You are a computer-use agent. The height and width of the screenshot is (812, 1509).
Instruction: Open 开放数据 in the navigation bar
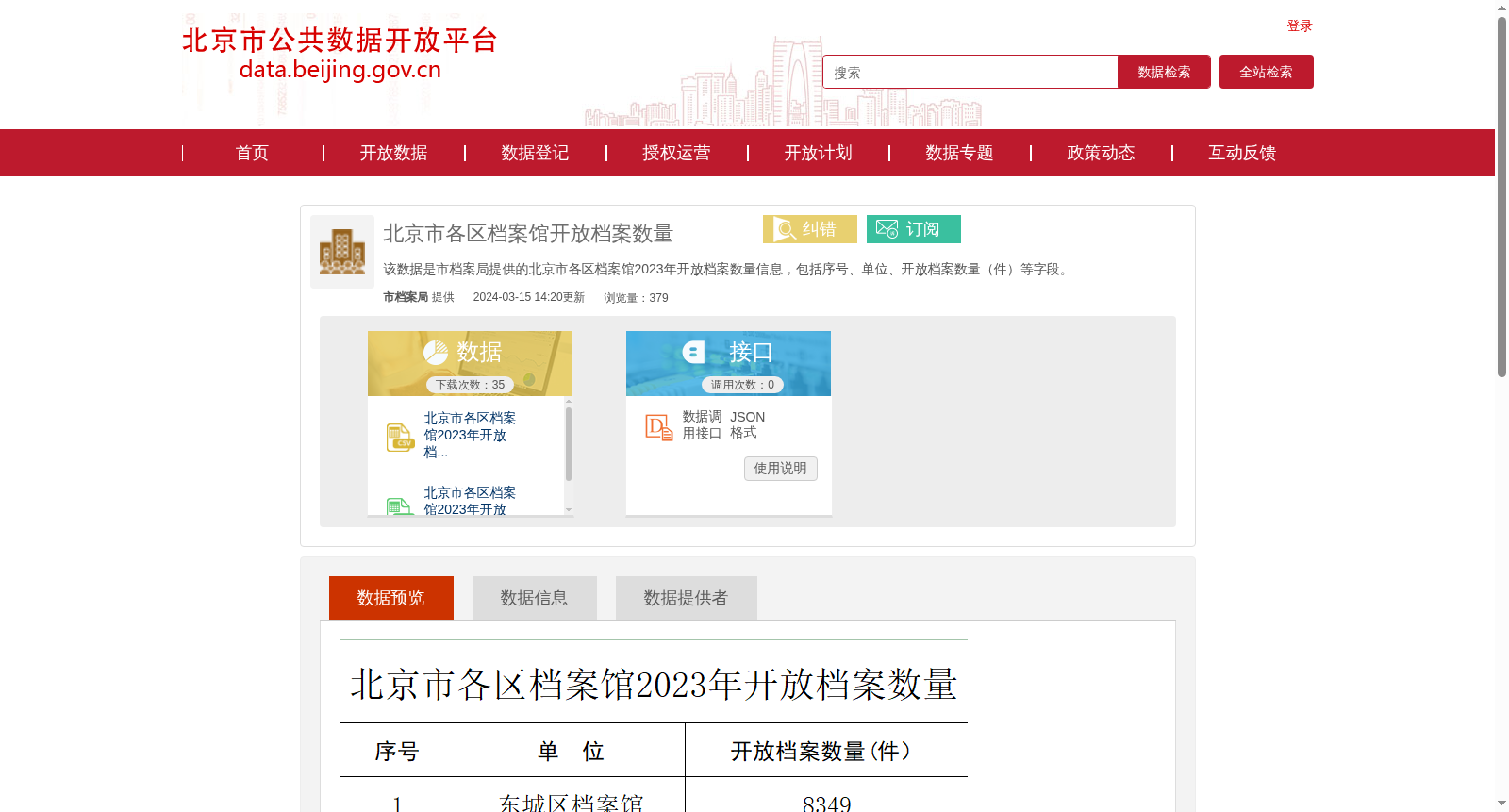[393, 153]
